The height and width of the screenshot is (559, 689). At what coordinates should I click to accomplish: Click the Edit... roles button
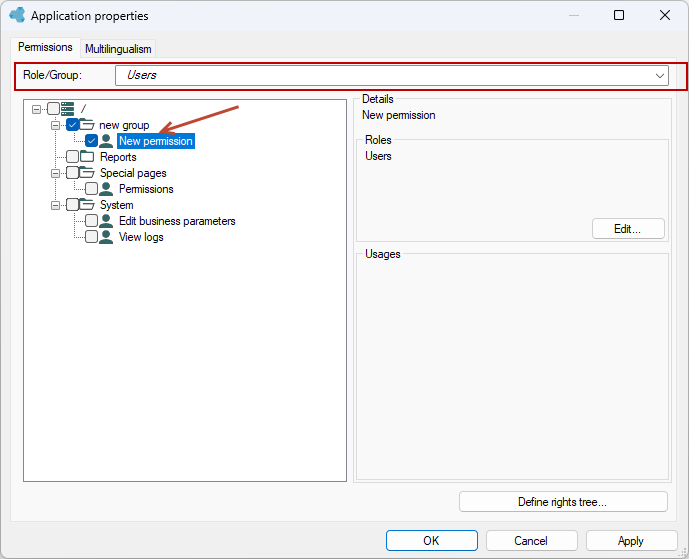(628, 229)
